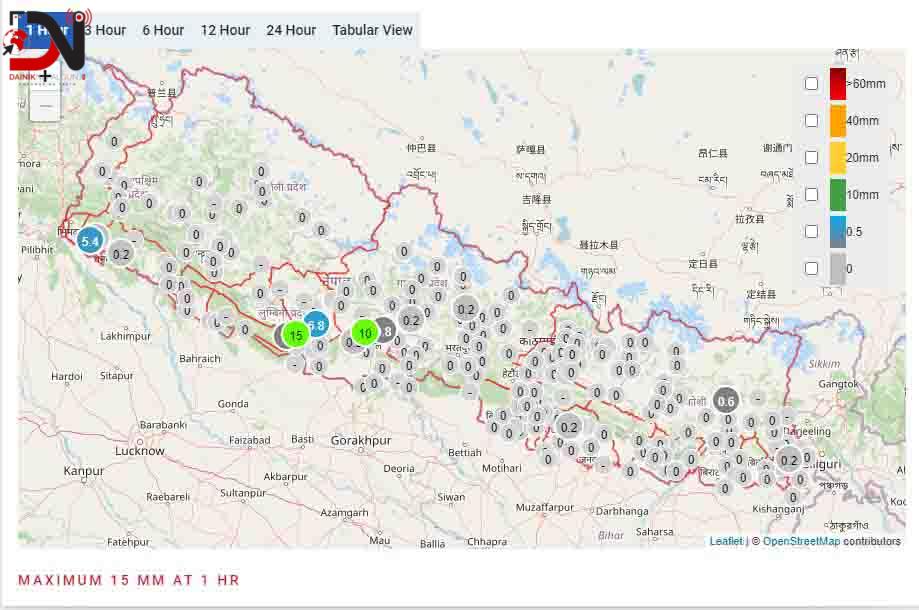The image size is (919, 610).
Task: Show the 24 Hour rainfall data
Action: point(291,30)
